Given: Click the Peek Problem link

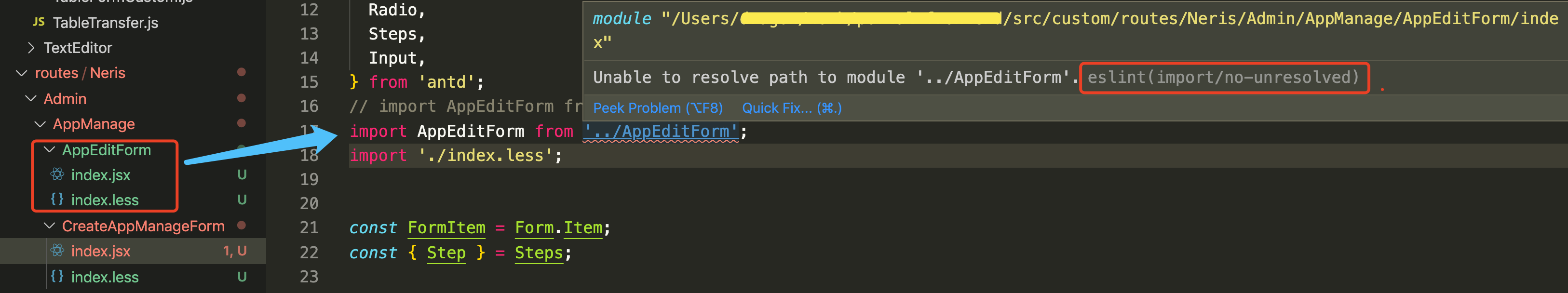Looking at the screenshot, I should coord(657,108).
